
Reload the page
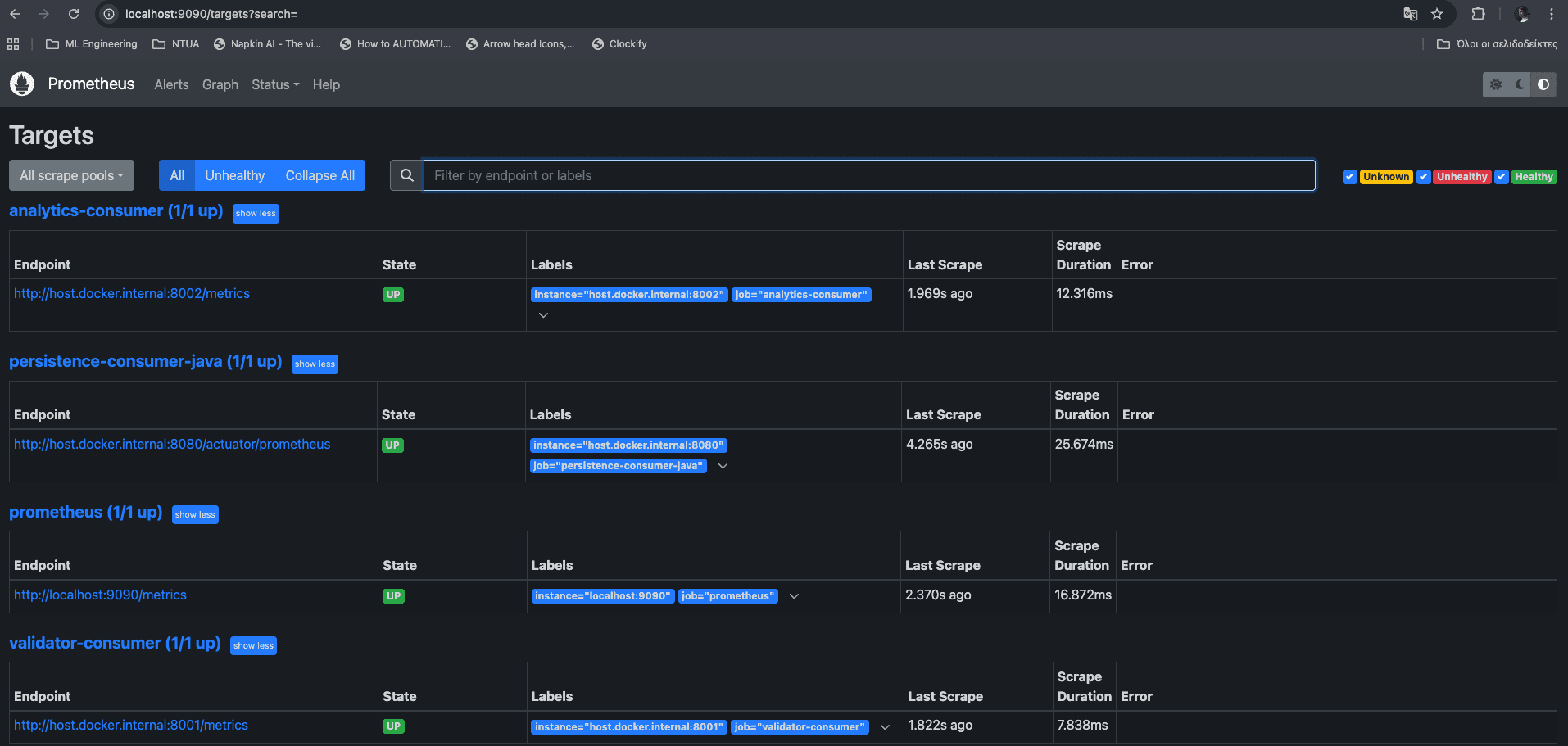click(x=74, y=14)
